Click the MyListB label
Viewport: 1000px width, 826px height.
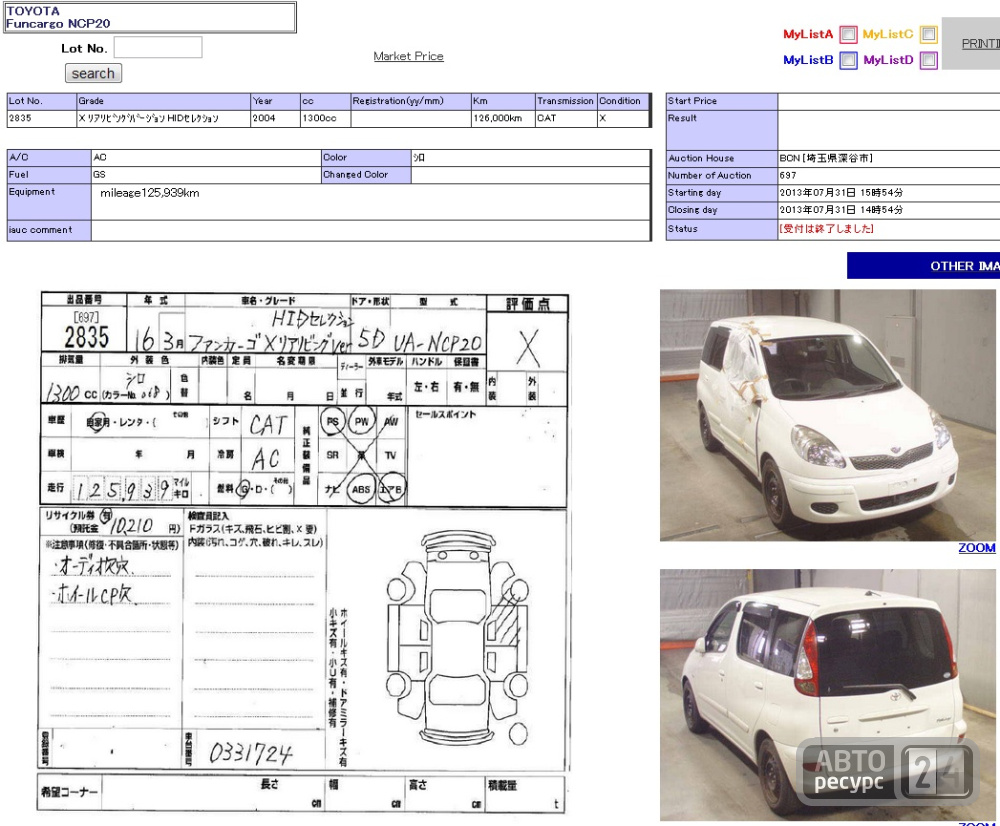tap(808, 60)
